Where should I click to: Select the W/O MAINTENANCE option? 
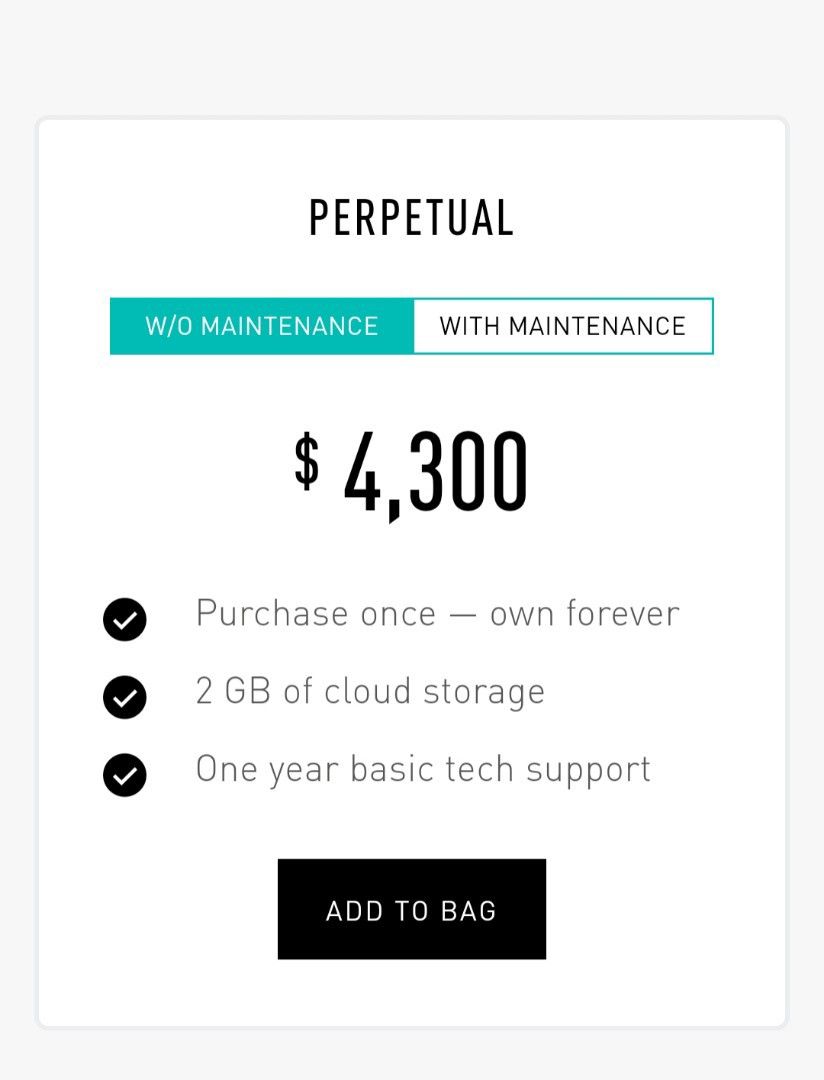(x=262, y=326)
